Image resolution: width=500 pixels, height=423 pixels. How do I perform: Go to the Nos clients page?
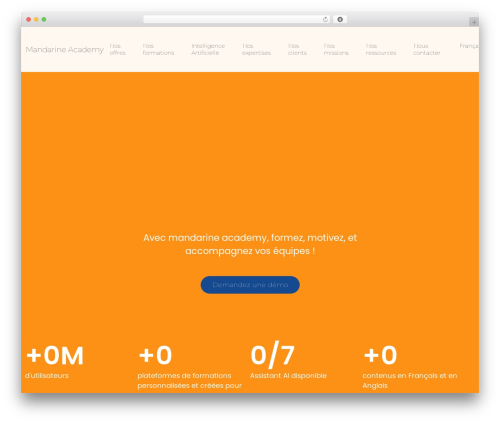click(x=297, y=49)
